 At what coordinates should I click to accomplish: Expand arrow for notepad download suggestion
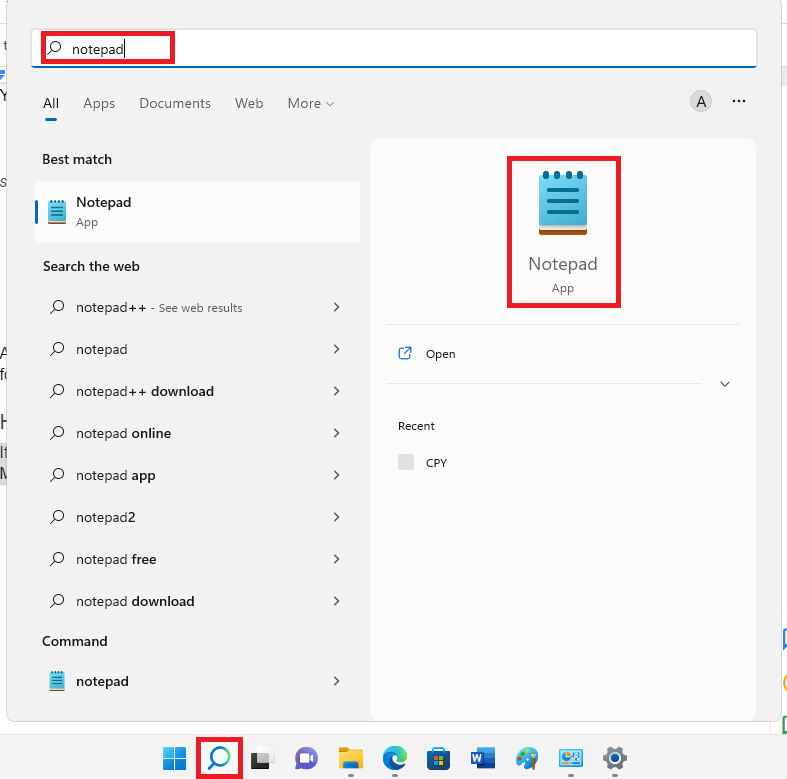tap(336, 601)
